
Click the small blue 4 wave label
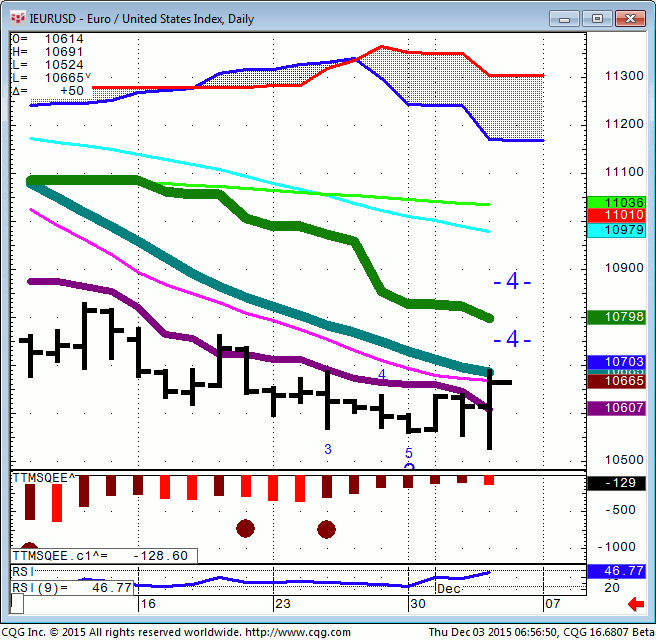[x=382, y=374]
